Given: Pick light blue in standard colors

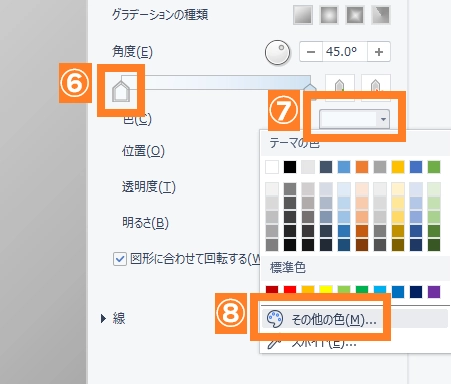Looking at the screenshot, I should pyautogui.click(x=380, y=290).
